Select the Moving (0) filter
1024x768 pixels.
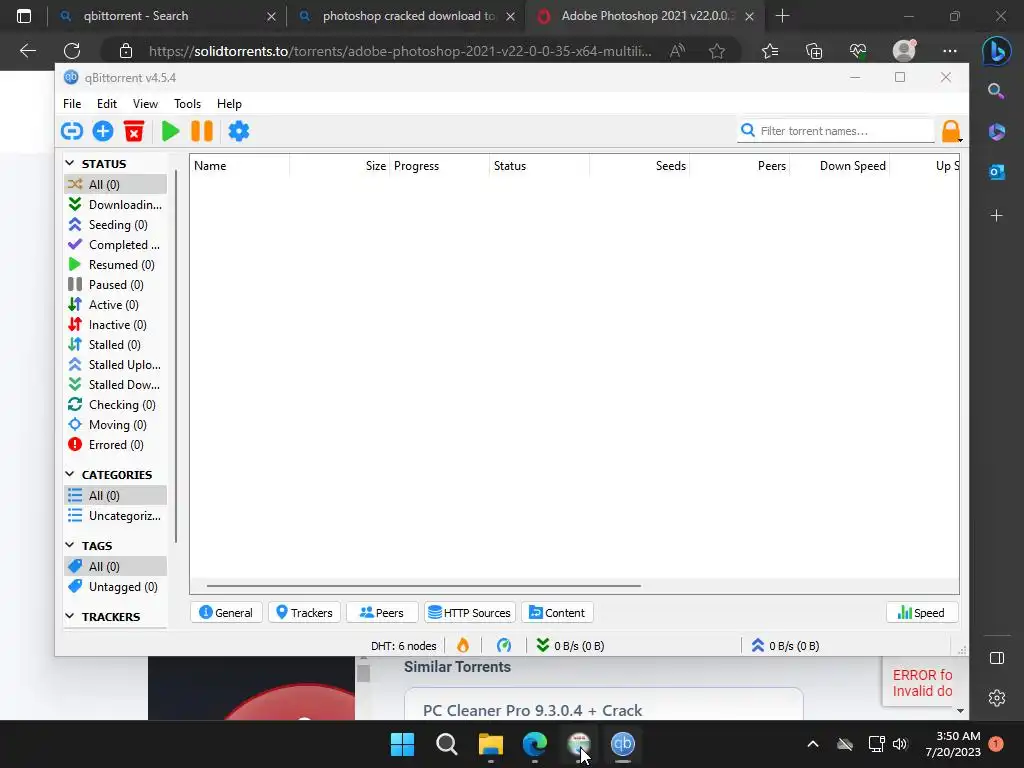click(115, 424)
